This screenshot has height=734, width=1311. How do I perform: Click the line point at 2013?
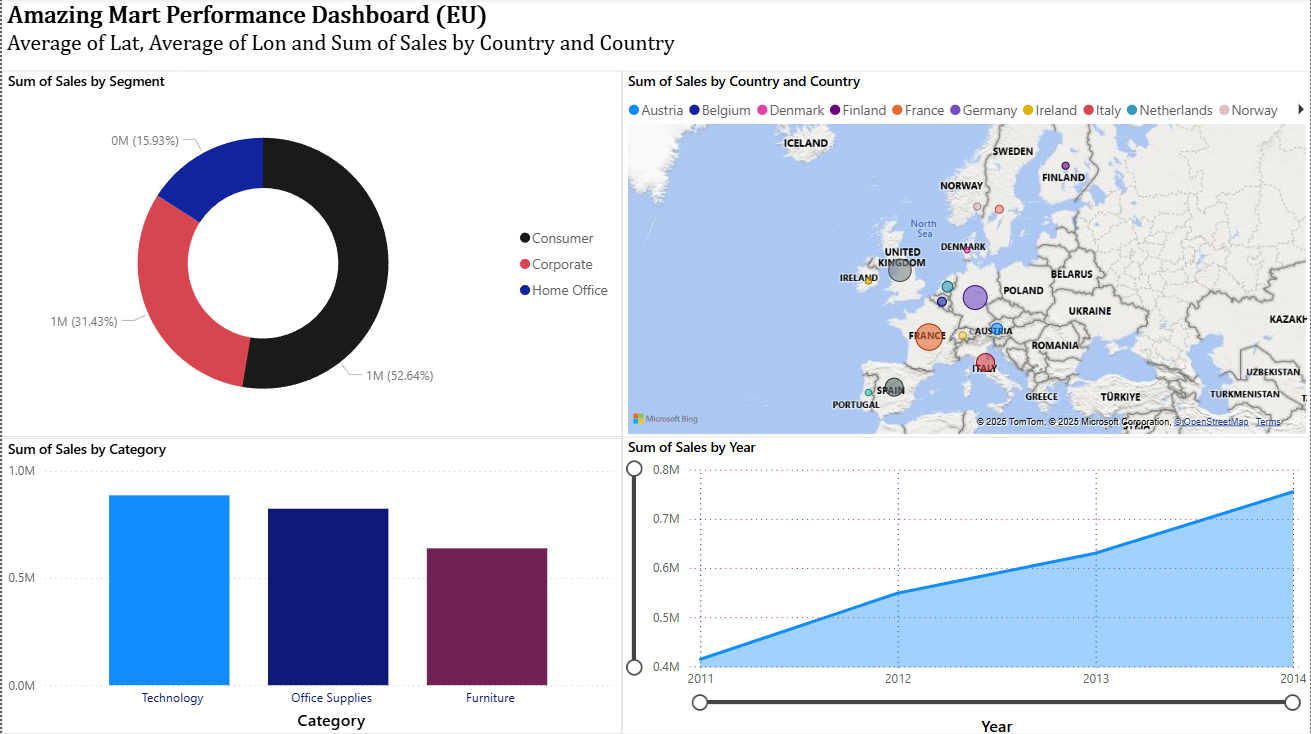[x=1096, y=553]
